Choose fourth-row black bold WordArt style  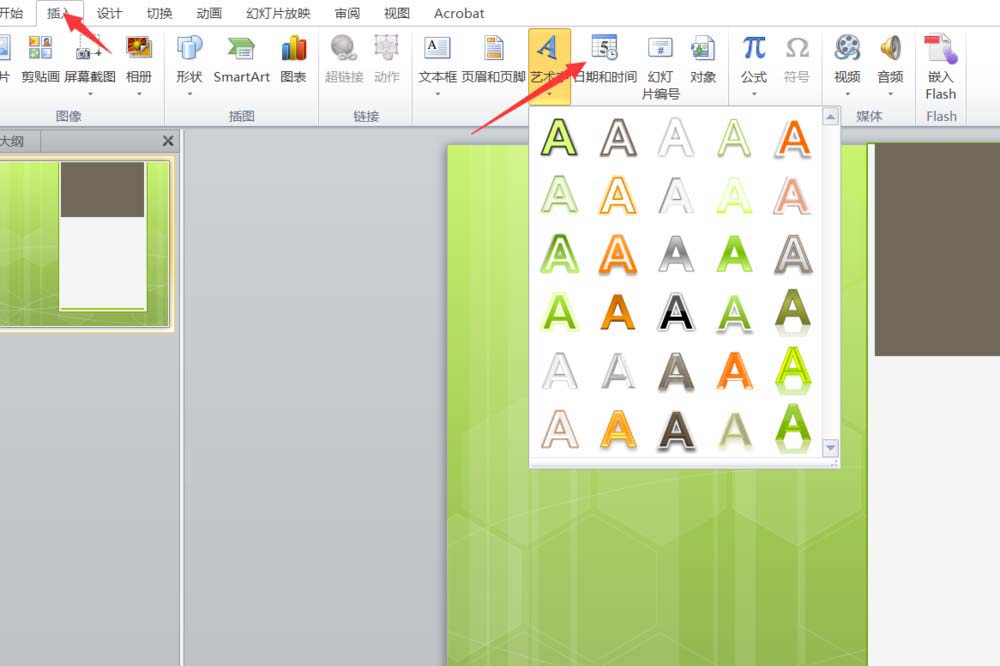pos(676,312)
